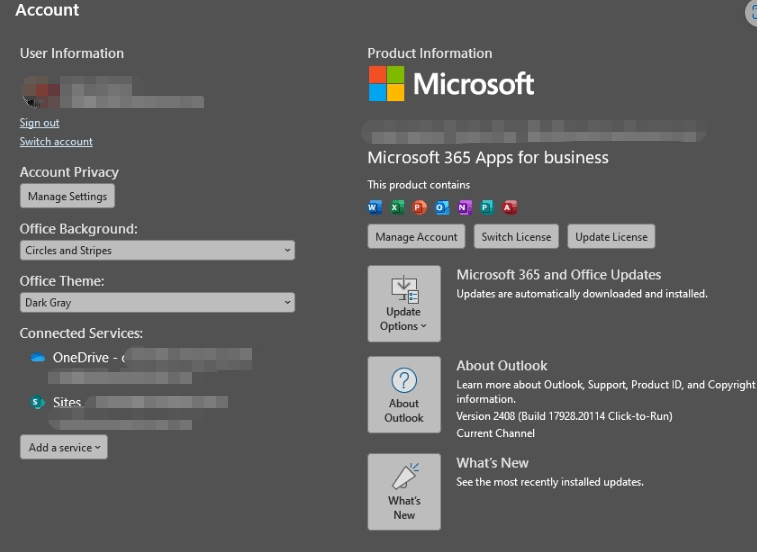
Task: Expand the Office Background dropdown
Action: tap(157, 250)
